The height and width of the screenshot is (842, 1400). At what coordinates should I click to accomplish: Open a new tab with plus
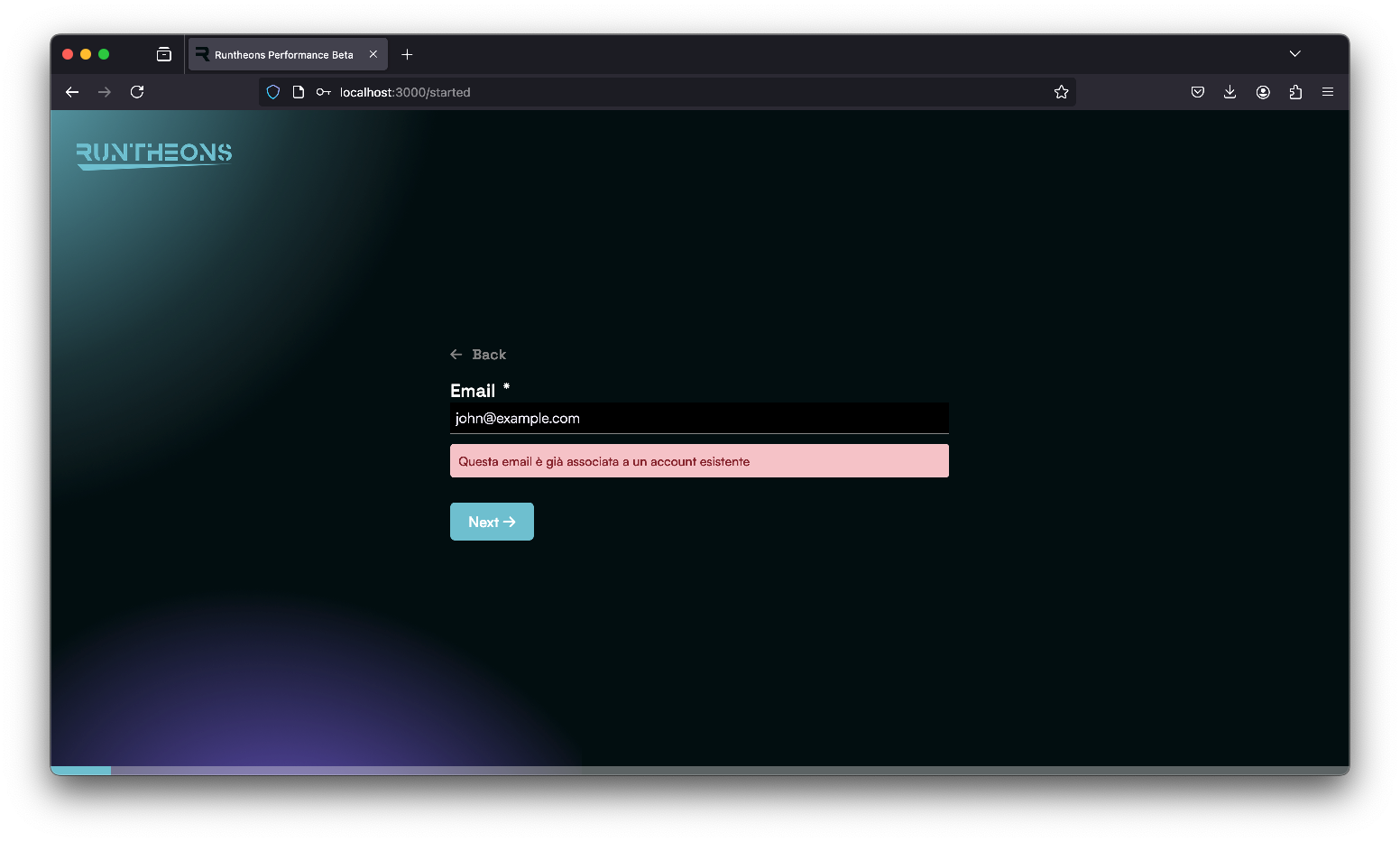click(x=407, y=54)
